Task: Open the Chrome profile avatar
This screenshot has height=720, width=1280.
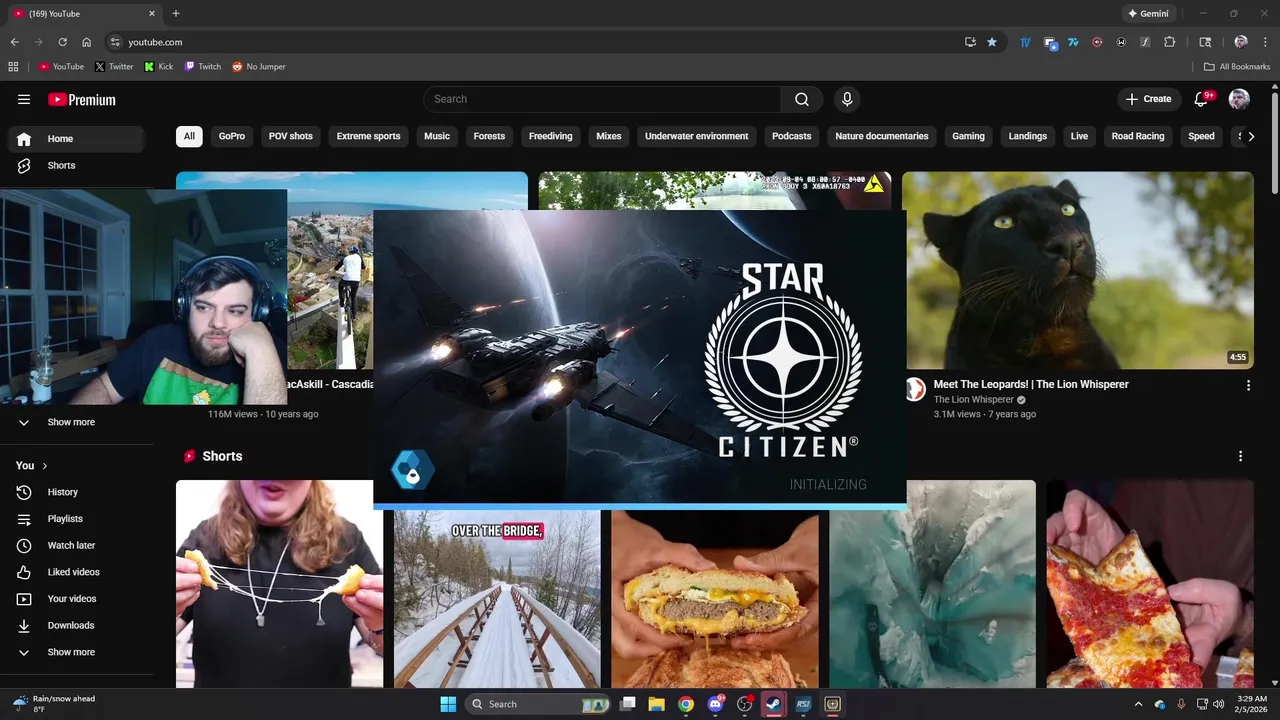Action: coord(1241,42)
